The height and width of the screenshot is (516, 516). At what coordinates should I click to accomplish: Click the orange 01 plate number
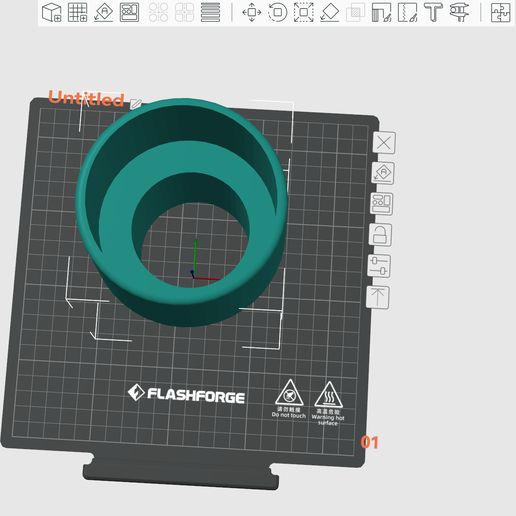369,443
